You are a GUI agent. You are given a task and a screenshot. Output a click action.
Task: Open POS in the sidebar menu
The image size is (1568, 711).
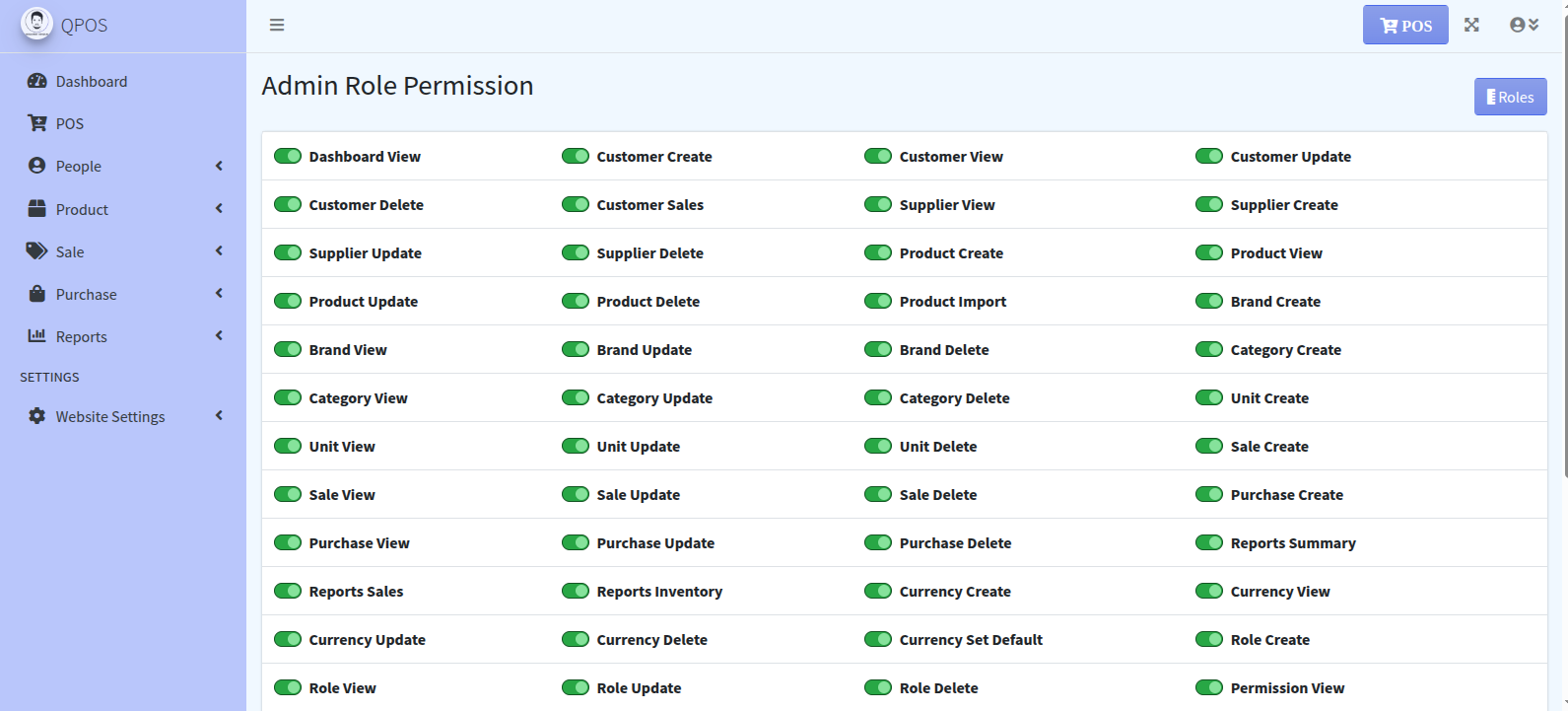point(123,123)
